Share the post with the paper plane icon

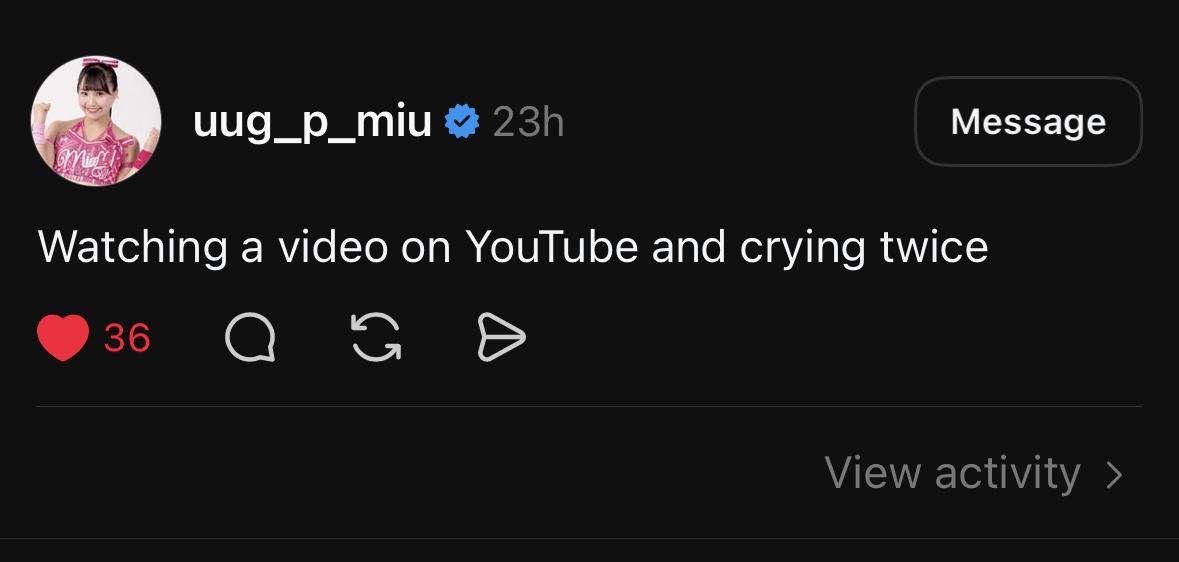pos(502,337)
